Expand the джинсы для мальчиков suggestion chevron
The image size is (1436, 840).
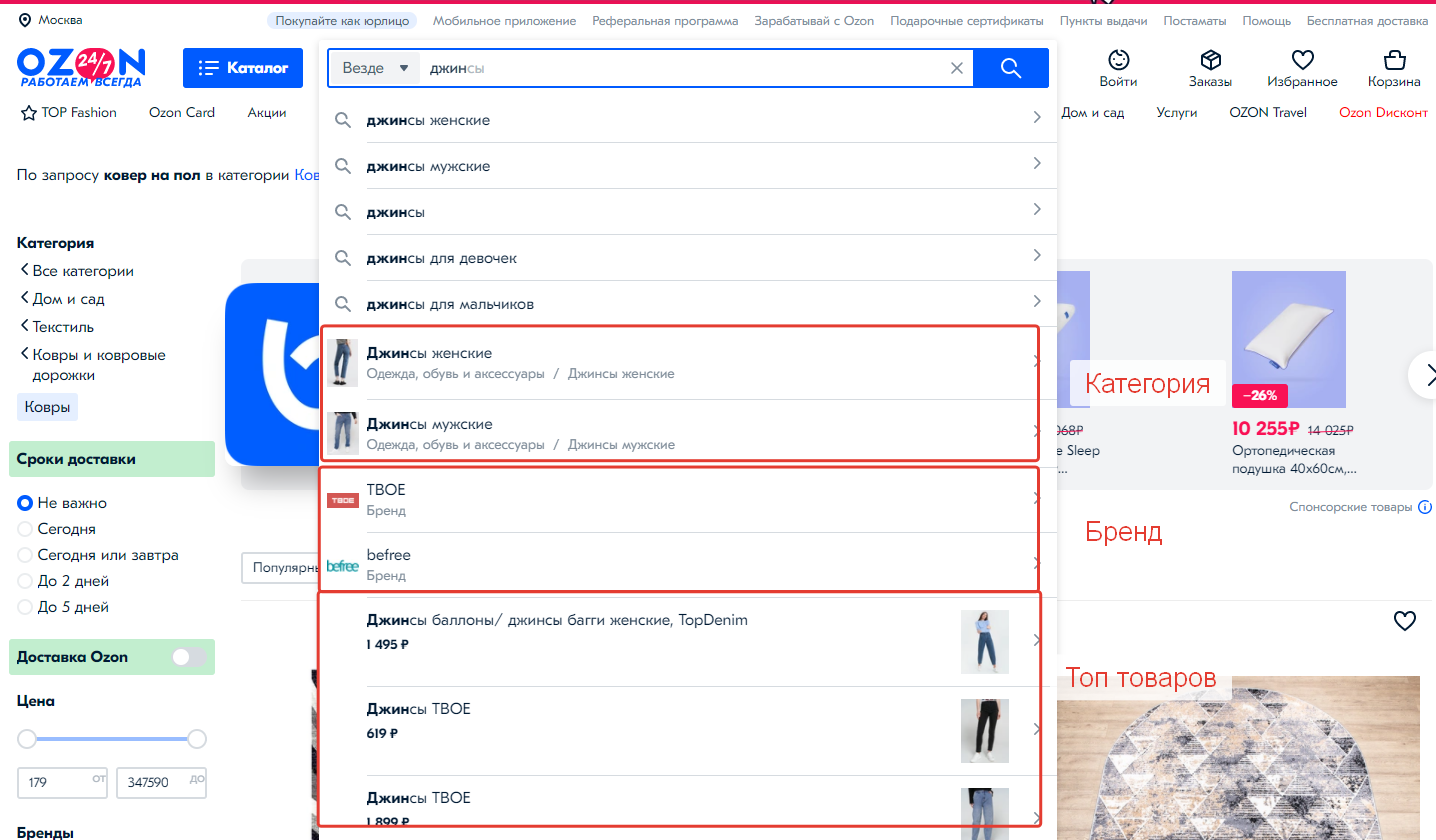coord(1037,302)
